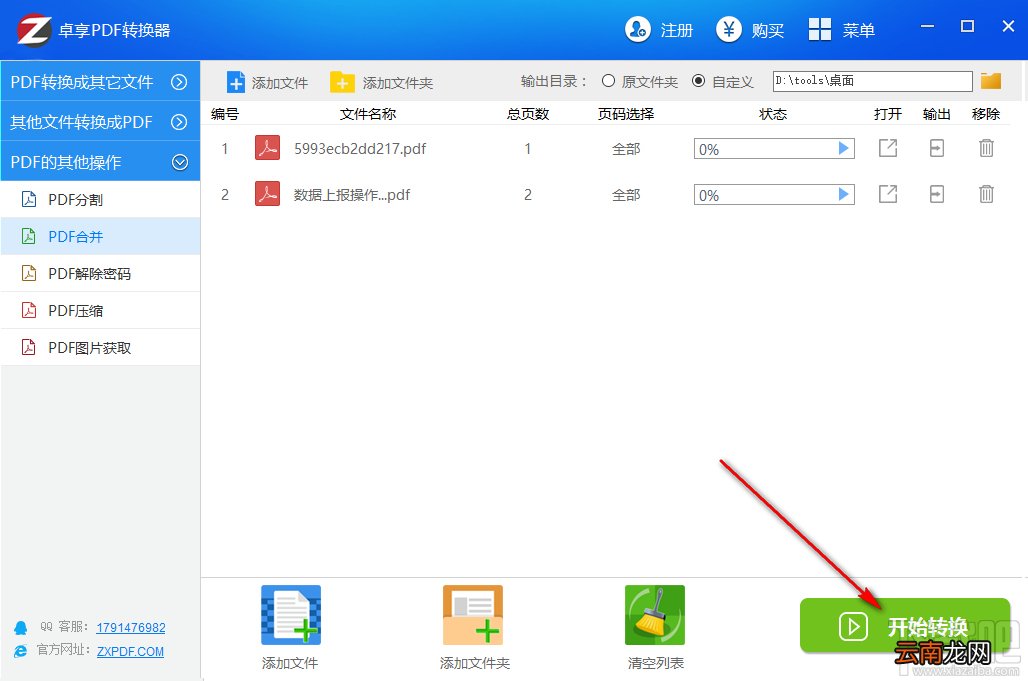Screen dimensions: 1028x681
Task: Collapse the PDF的其他操作 section
Action: (100, 162)
